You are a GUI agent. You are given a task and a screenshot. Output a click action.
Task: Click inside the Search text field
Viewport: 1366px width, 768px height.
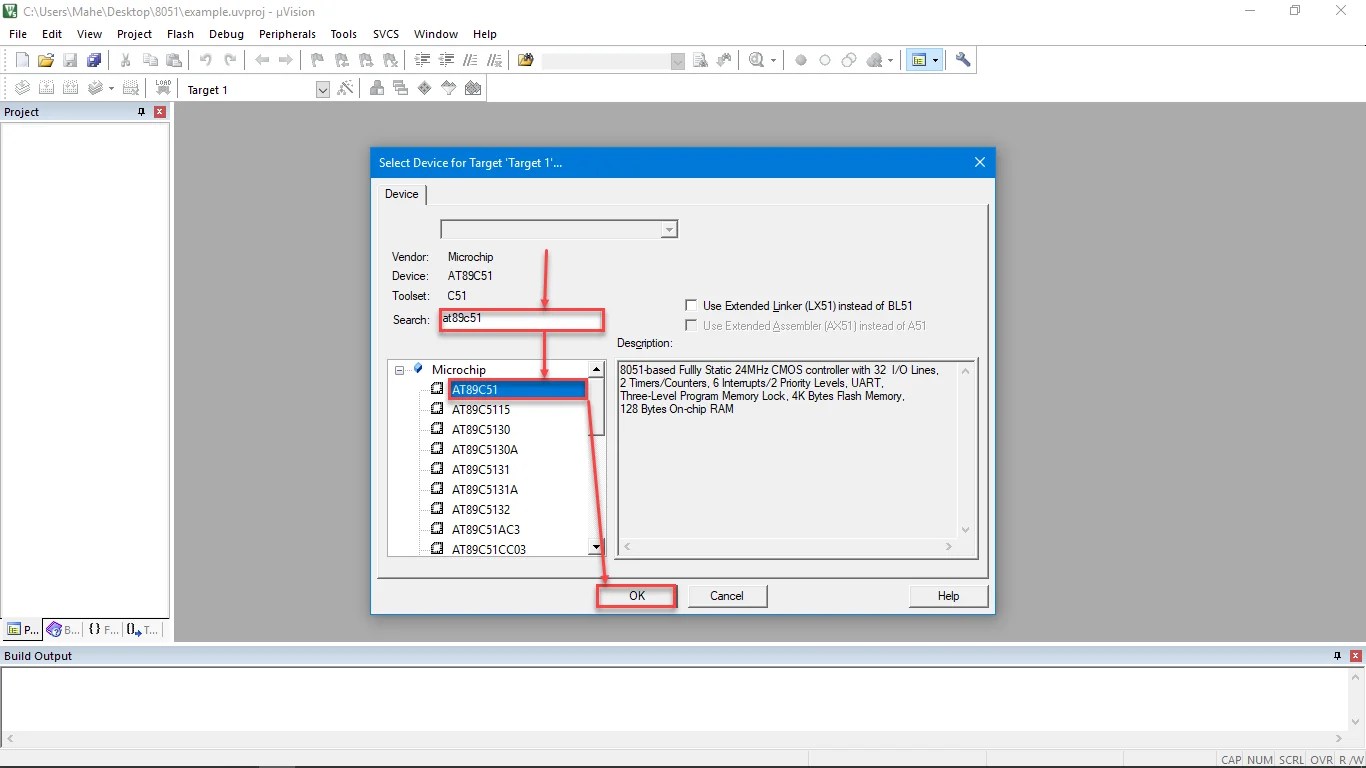520,319
